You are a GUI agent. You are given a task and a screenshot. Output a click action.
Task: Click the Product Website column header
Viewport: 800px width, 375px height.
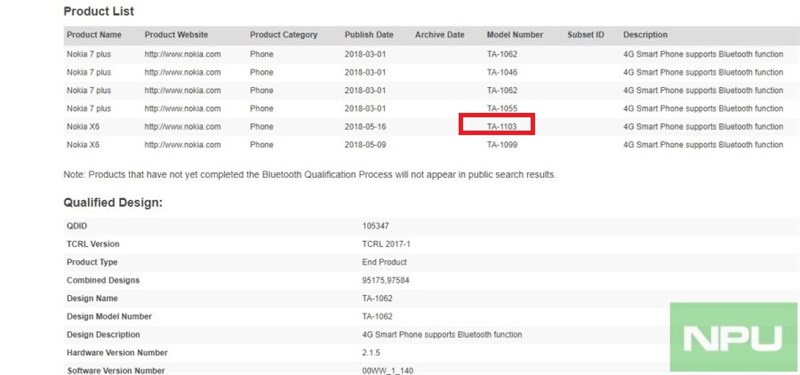pyautogui.click(x=176, y=35)
